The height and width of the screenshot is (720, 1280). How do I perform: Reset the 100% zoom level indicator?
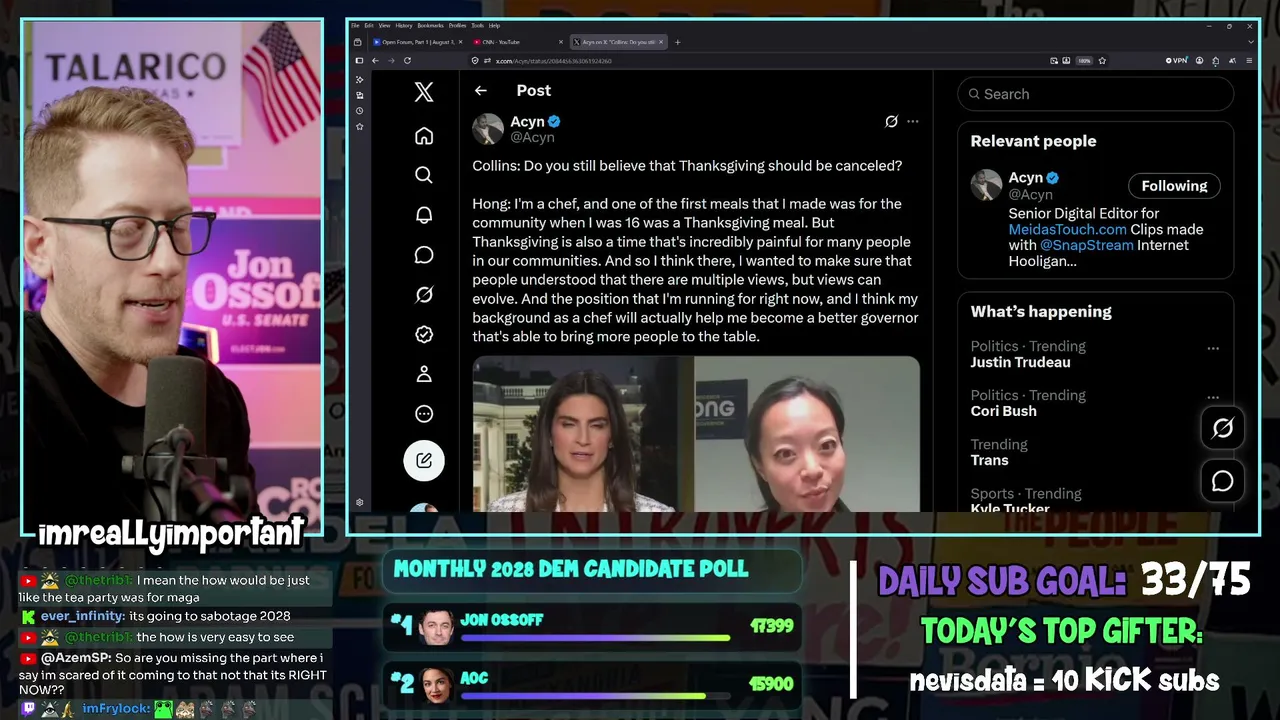1084,61
